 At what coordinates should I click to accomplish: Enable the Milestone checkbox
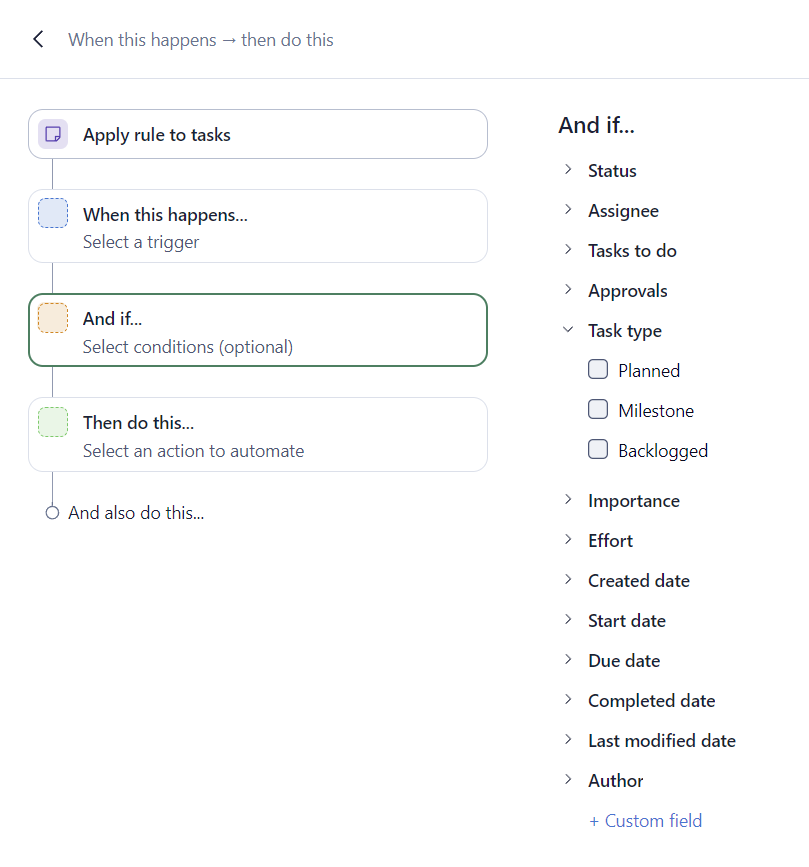coord(598,410)
